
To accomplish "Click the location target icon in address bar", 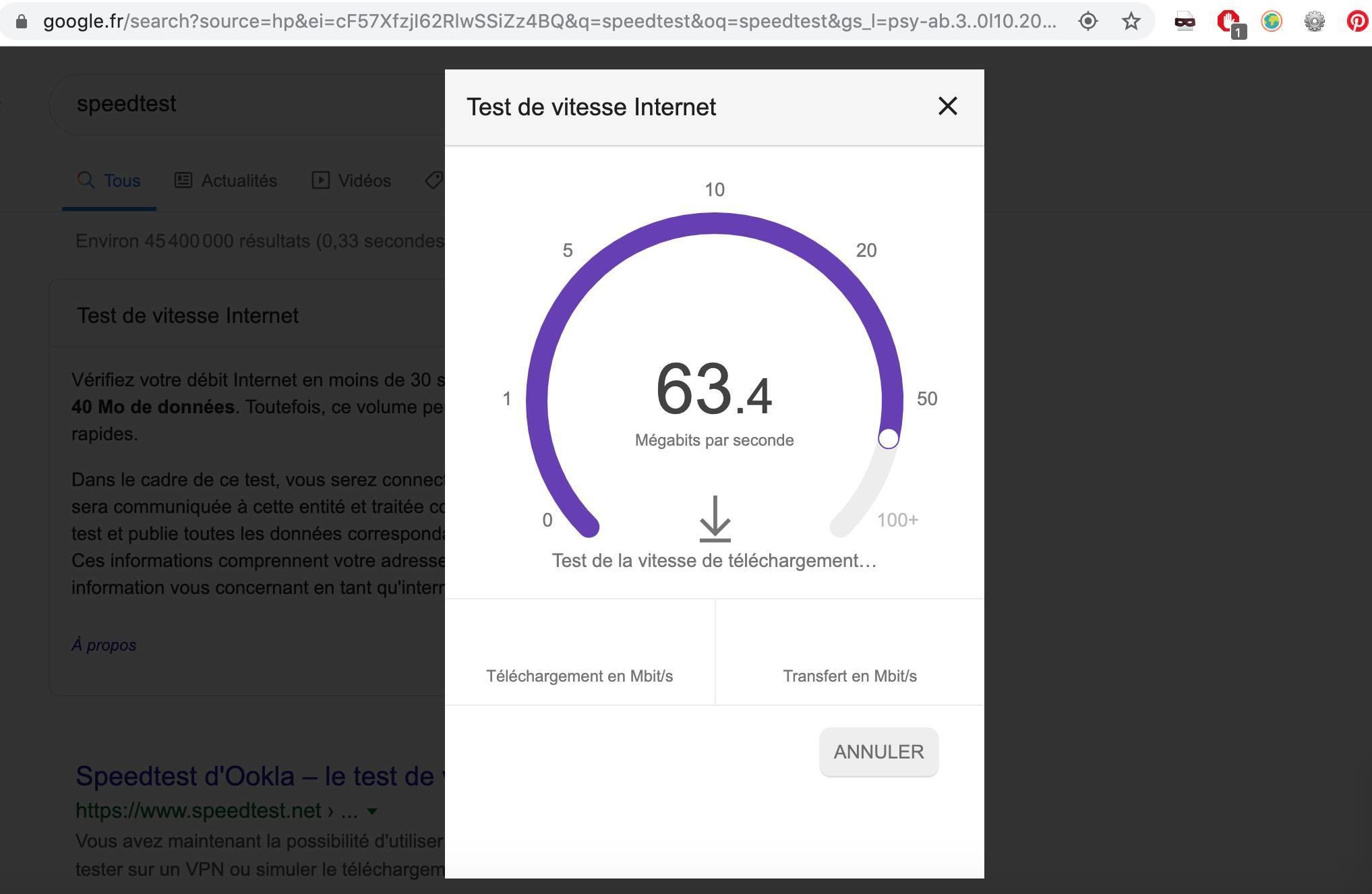I will 1087,22.
